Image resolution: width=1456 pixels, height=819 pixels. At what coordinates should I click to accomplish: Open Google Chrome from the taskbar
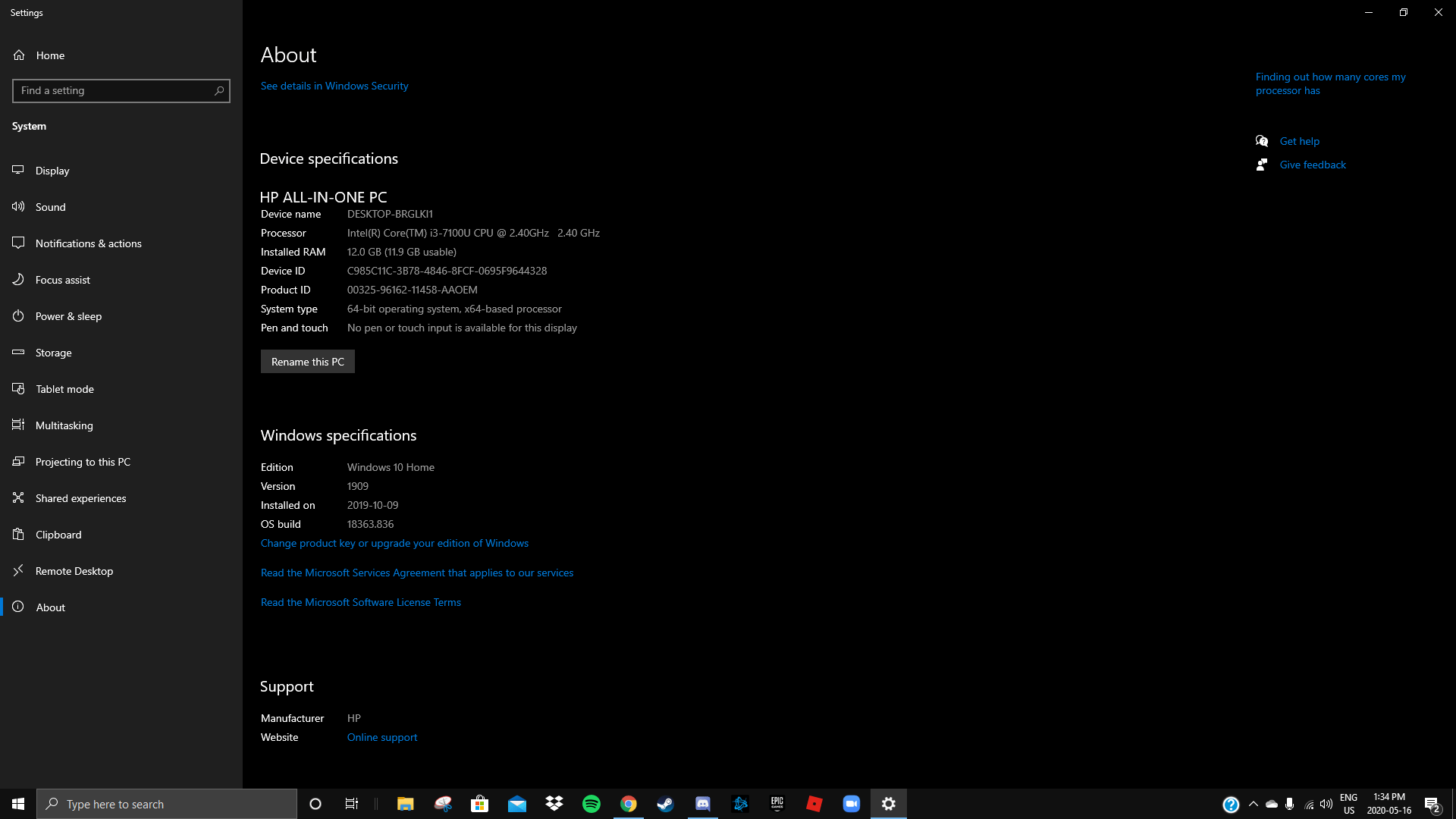point(629,804)
